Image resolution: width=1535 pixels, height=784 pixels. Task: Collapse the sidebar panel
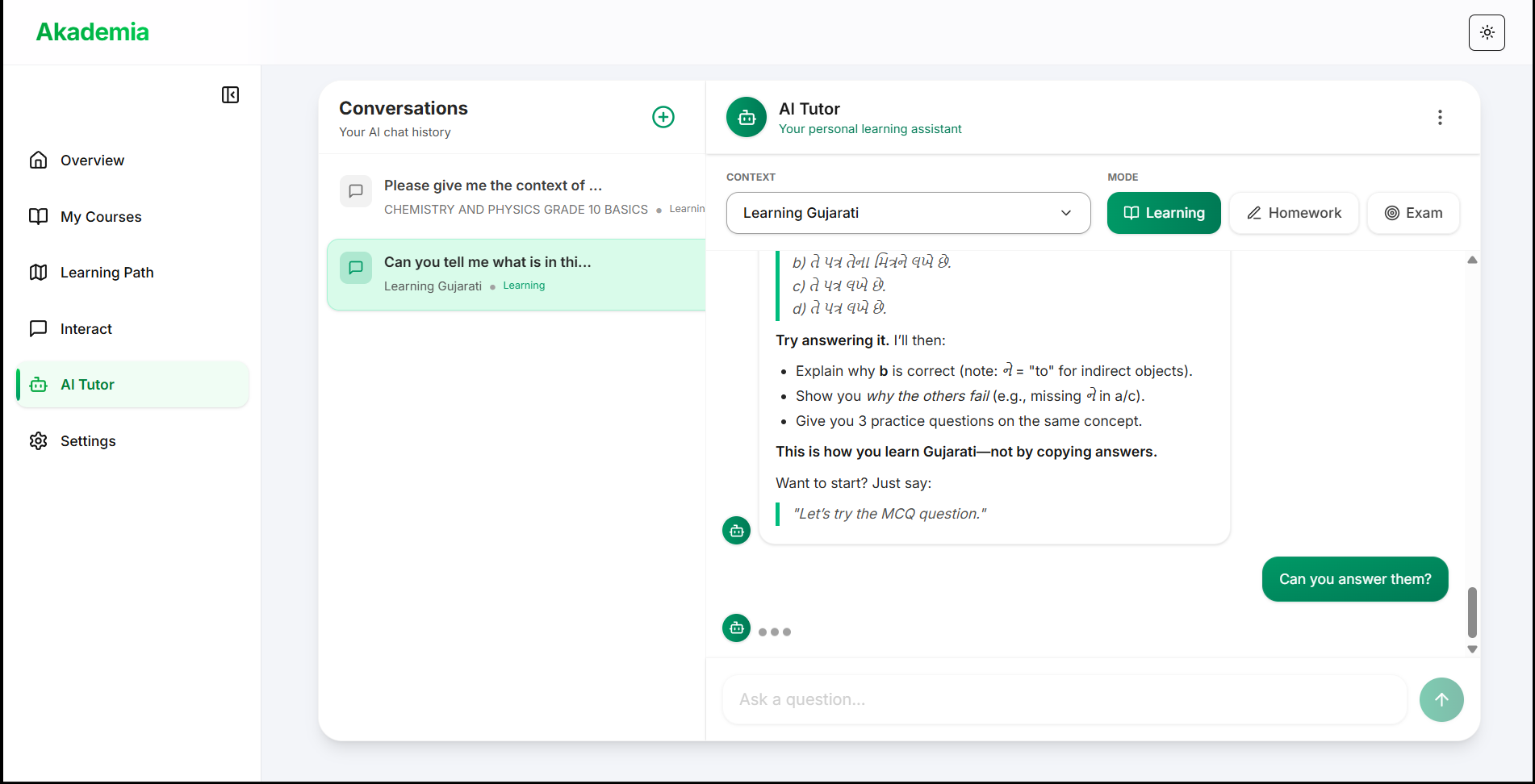tap(230, 95)
